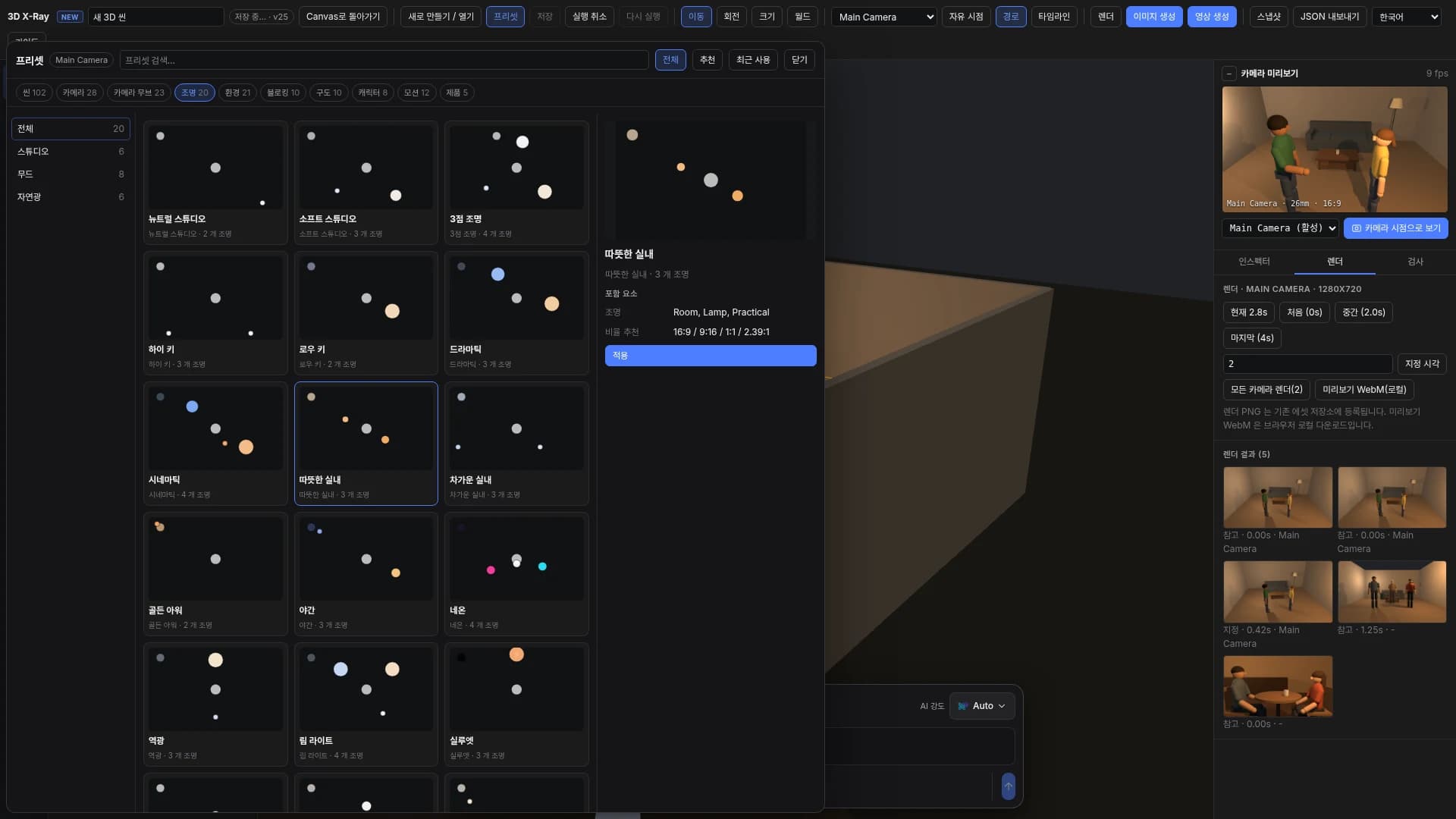Image resolution: width=1456 pixels, height=819 pixels.
Task: Click the 적용 apply button
Action: [711, 356]
